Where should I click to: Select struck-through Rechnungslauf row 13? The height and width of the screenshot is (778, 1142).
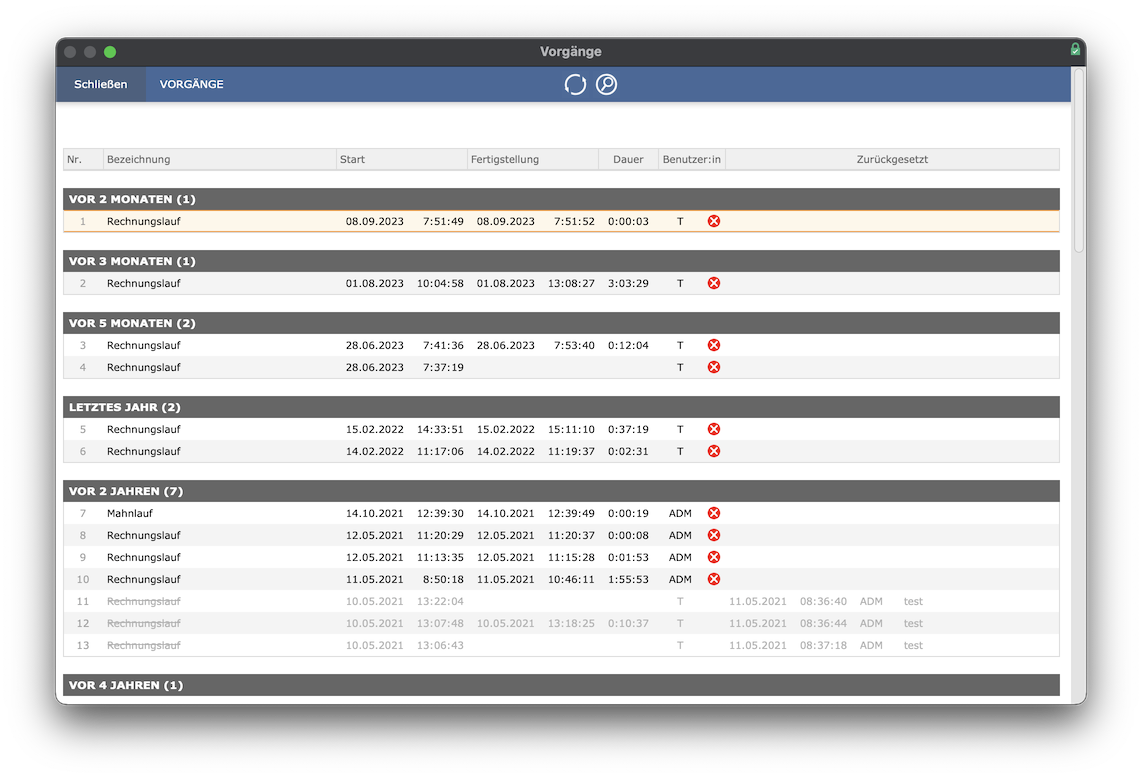pos(561,645)
